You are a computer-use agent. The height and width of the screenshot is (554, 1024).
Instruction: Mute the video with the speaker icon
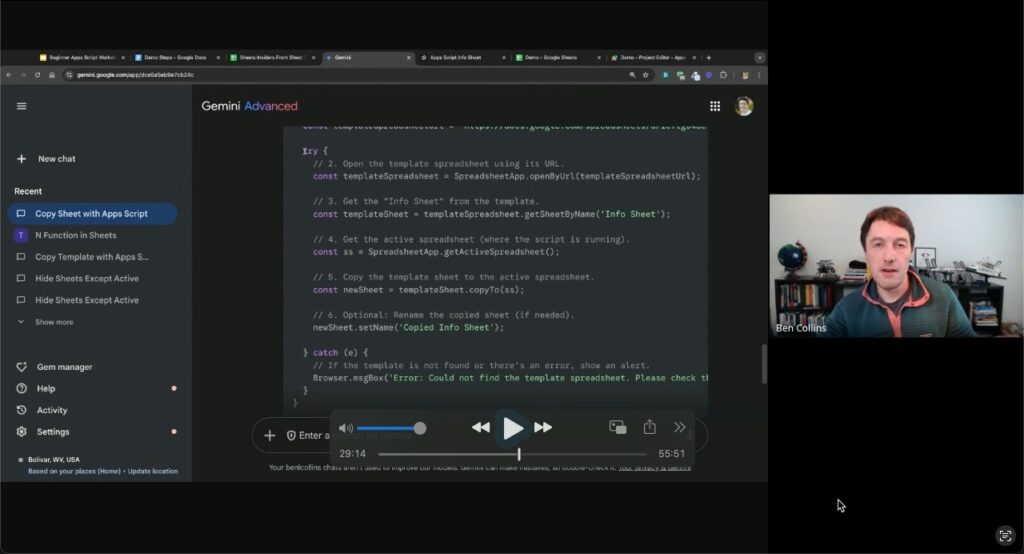point(345,428)
